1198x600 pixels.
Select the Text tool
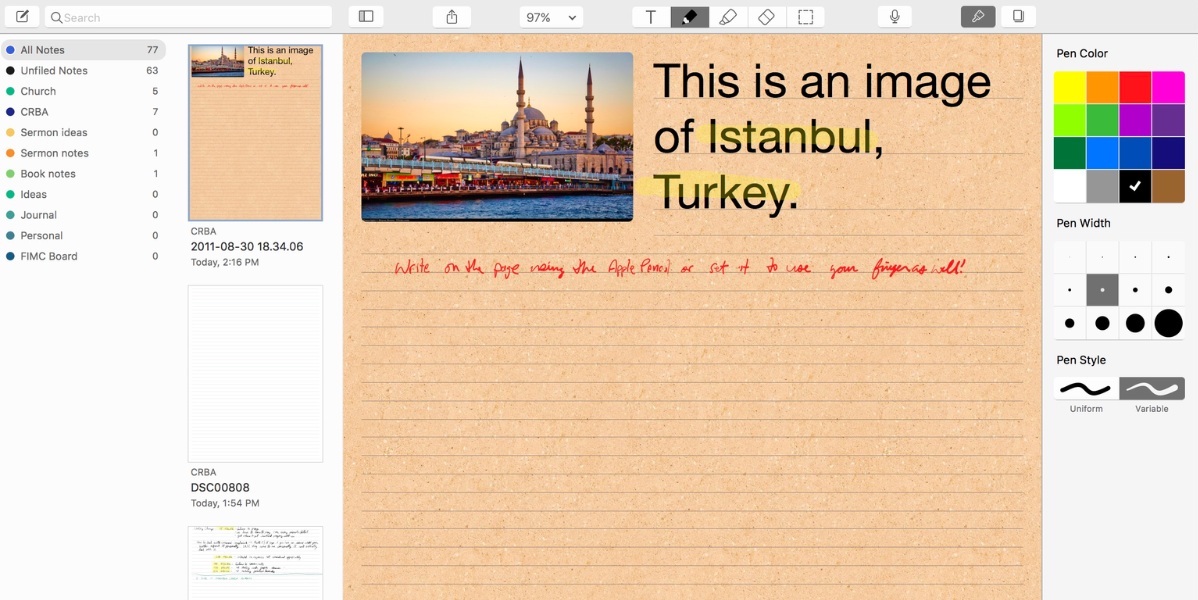[x=651, y=17]
